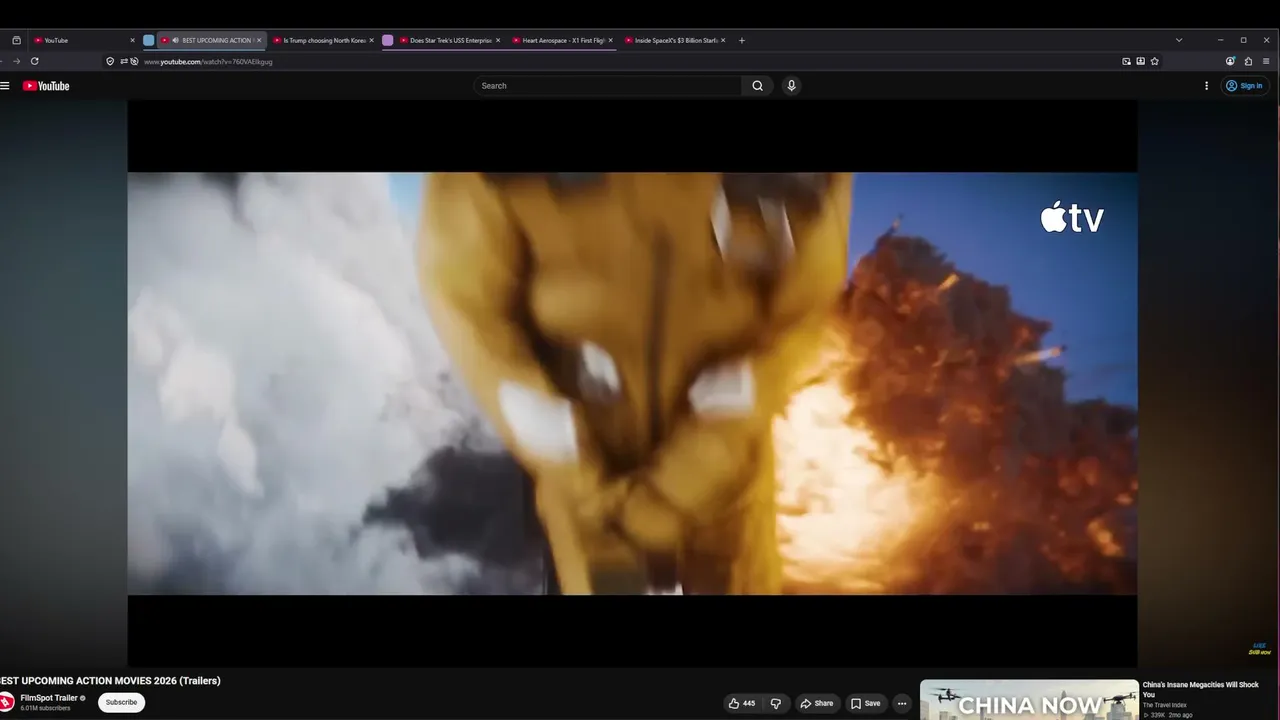Close the first YouTube tab
This screenshot has height=720, width=1280.
coord(132,40)
